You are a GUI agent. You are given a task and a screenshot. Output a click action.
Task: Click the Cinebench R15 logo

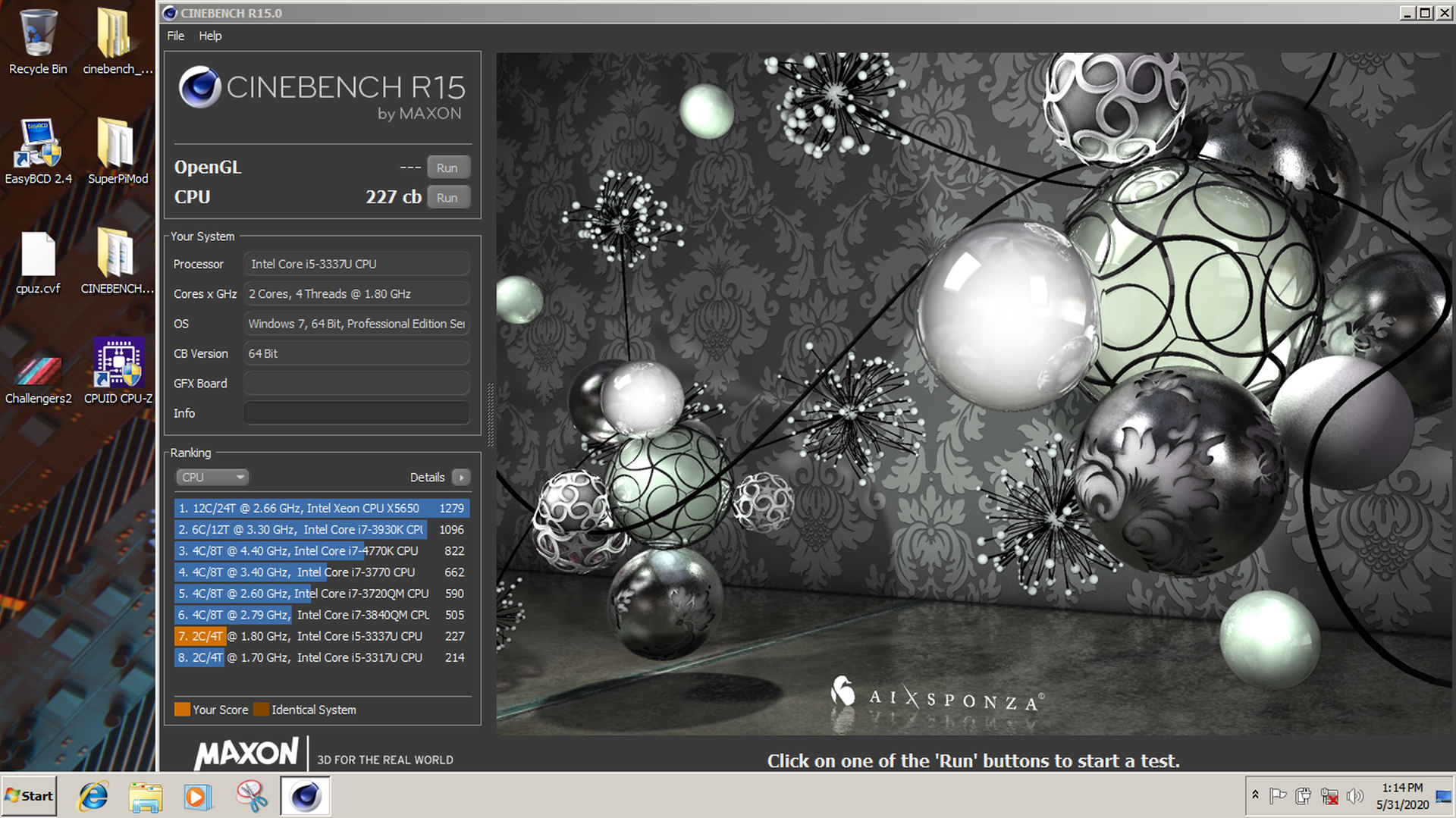[x=322, y=93]
